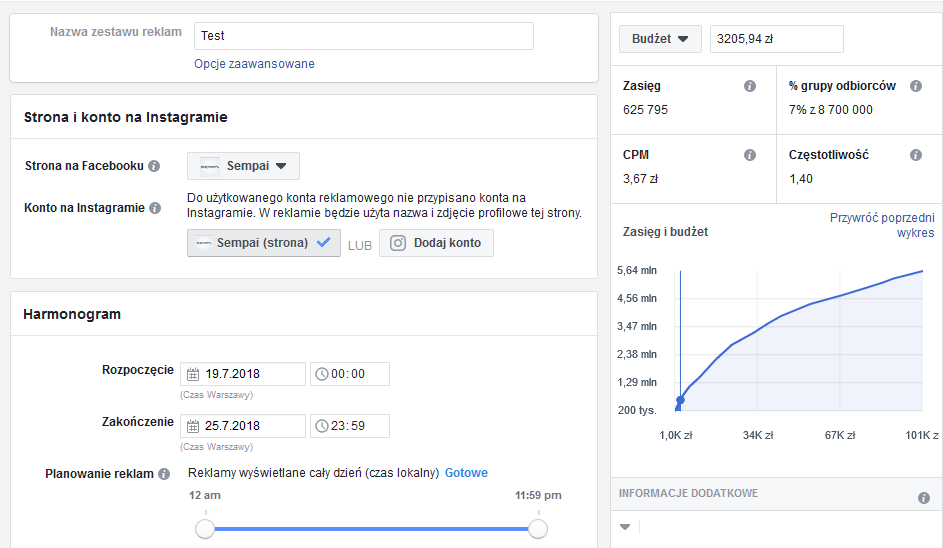Expand the Informacje dodatkowe arrow
The height and width of the screenshot is (548, 943).
(x=625, y=528)
